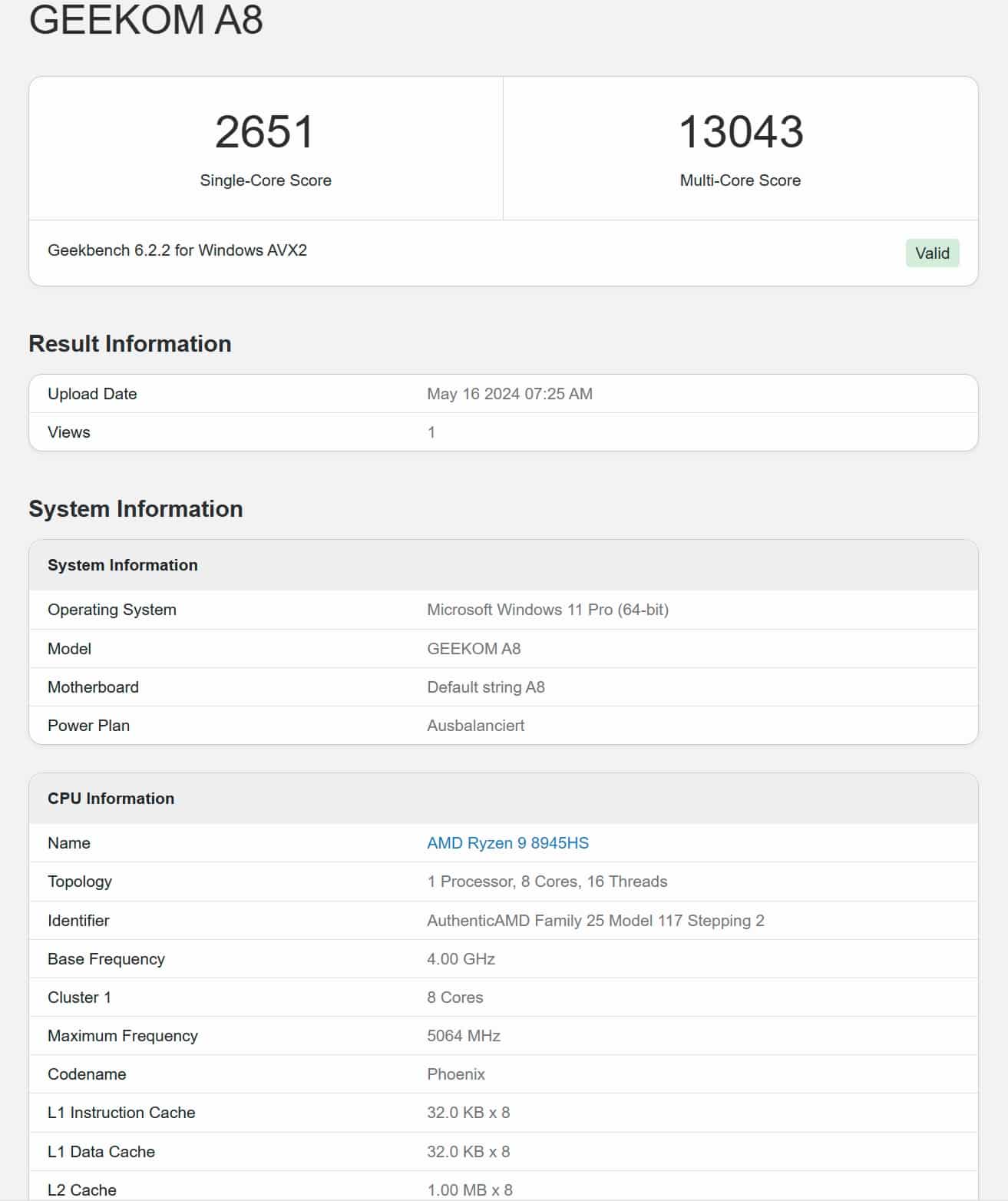Click the GEEKOM A8 page title
Image resolution: width=1008 pixels, height=1201 pixels.
tap(146, 20)
